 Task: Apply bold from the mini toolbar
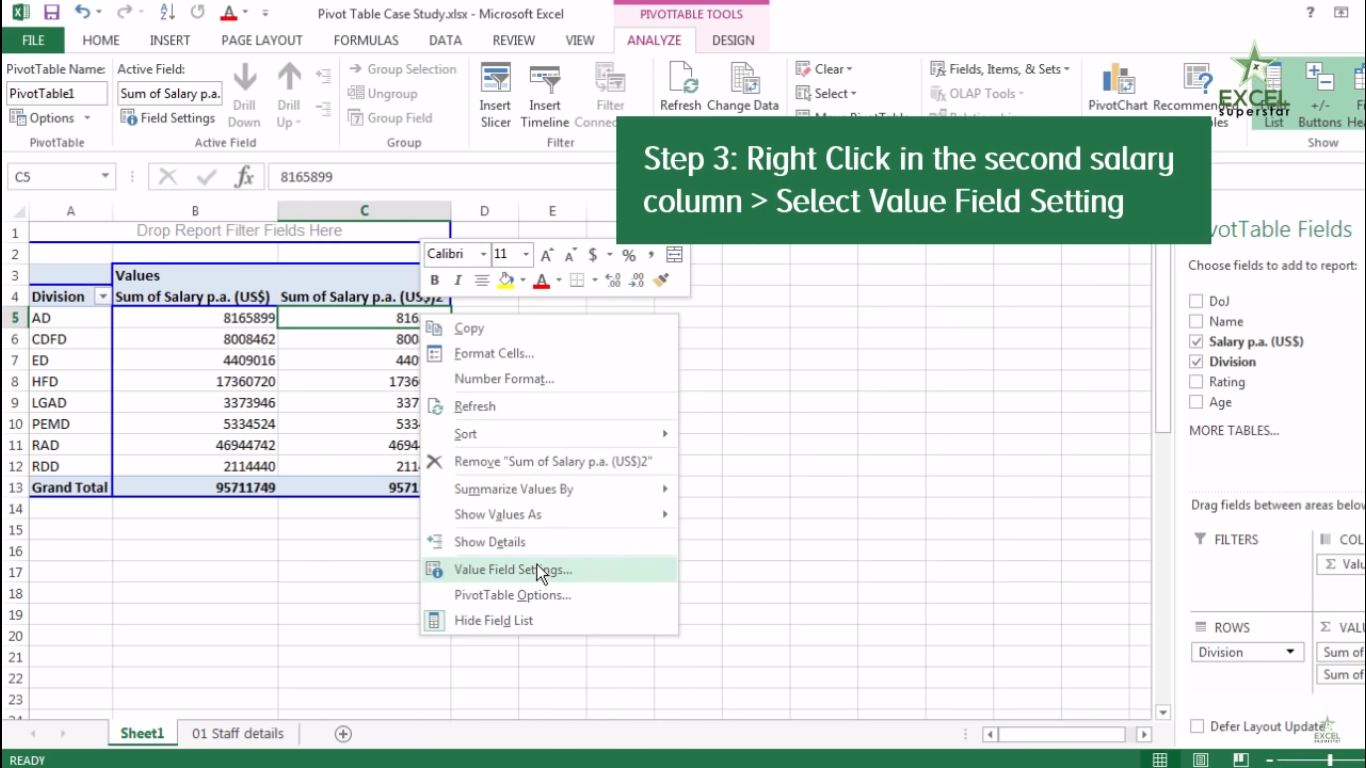tap(435, 280)
